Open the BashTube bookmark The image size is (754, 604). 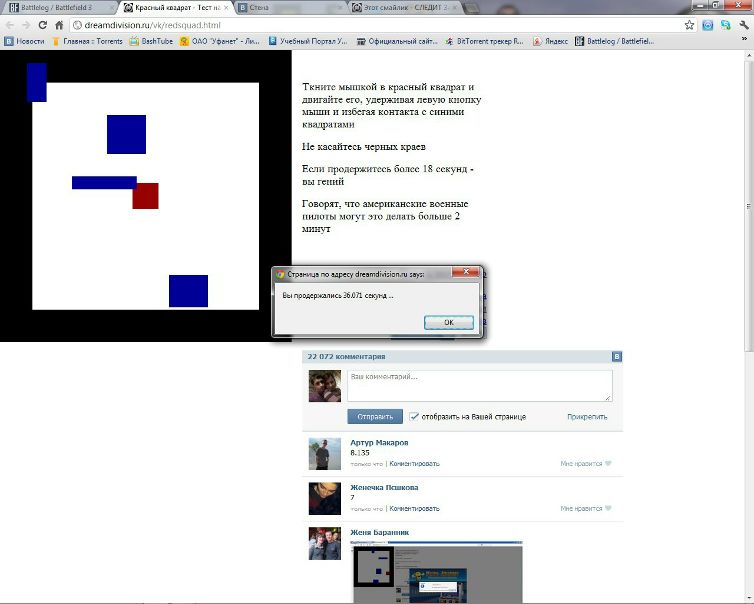point(154,42)
